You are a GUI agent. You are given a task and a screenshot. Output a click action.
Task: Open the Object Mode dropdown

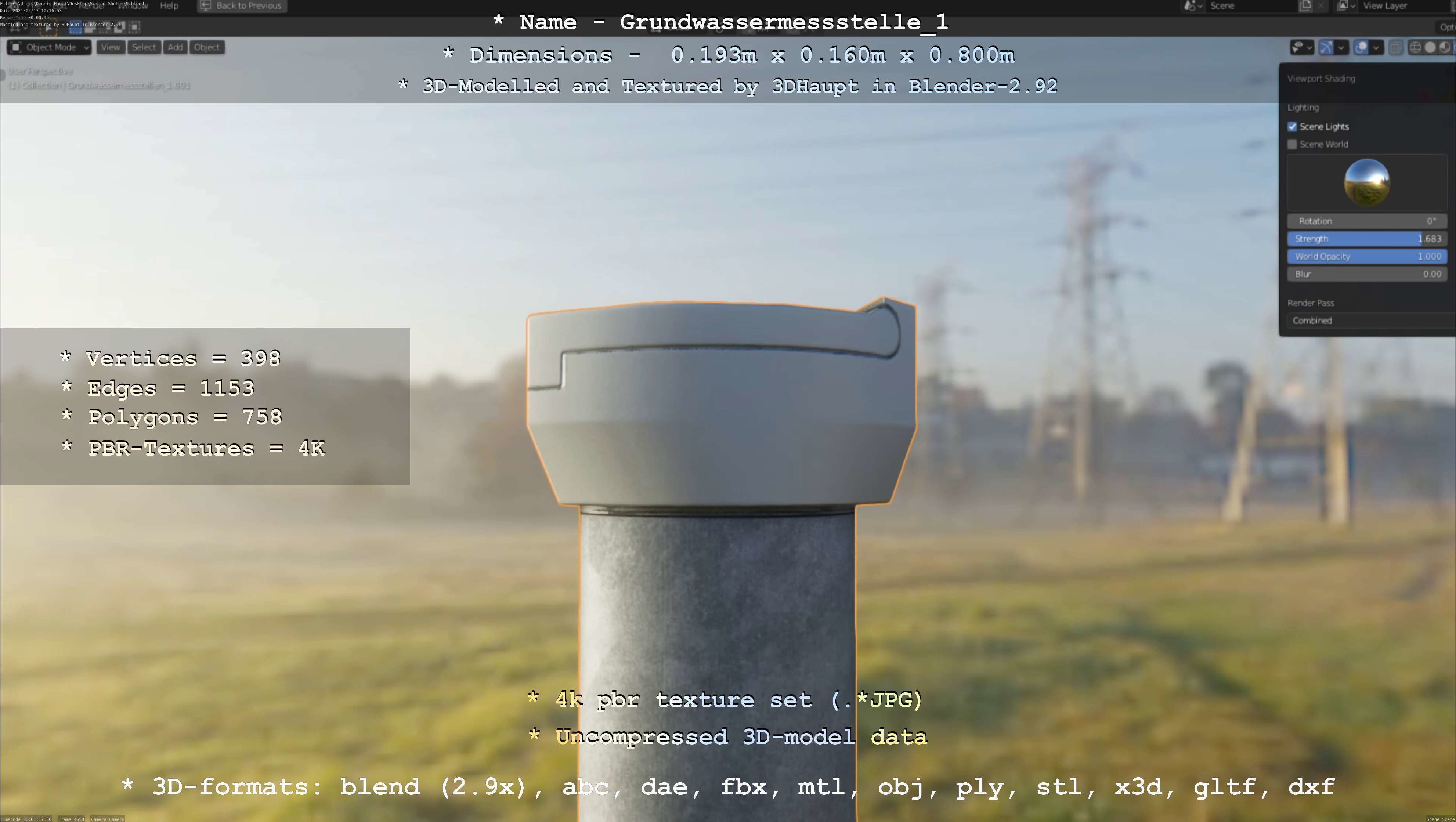(49, 47)
